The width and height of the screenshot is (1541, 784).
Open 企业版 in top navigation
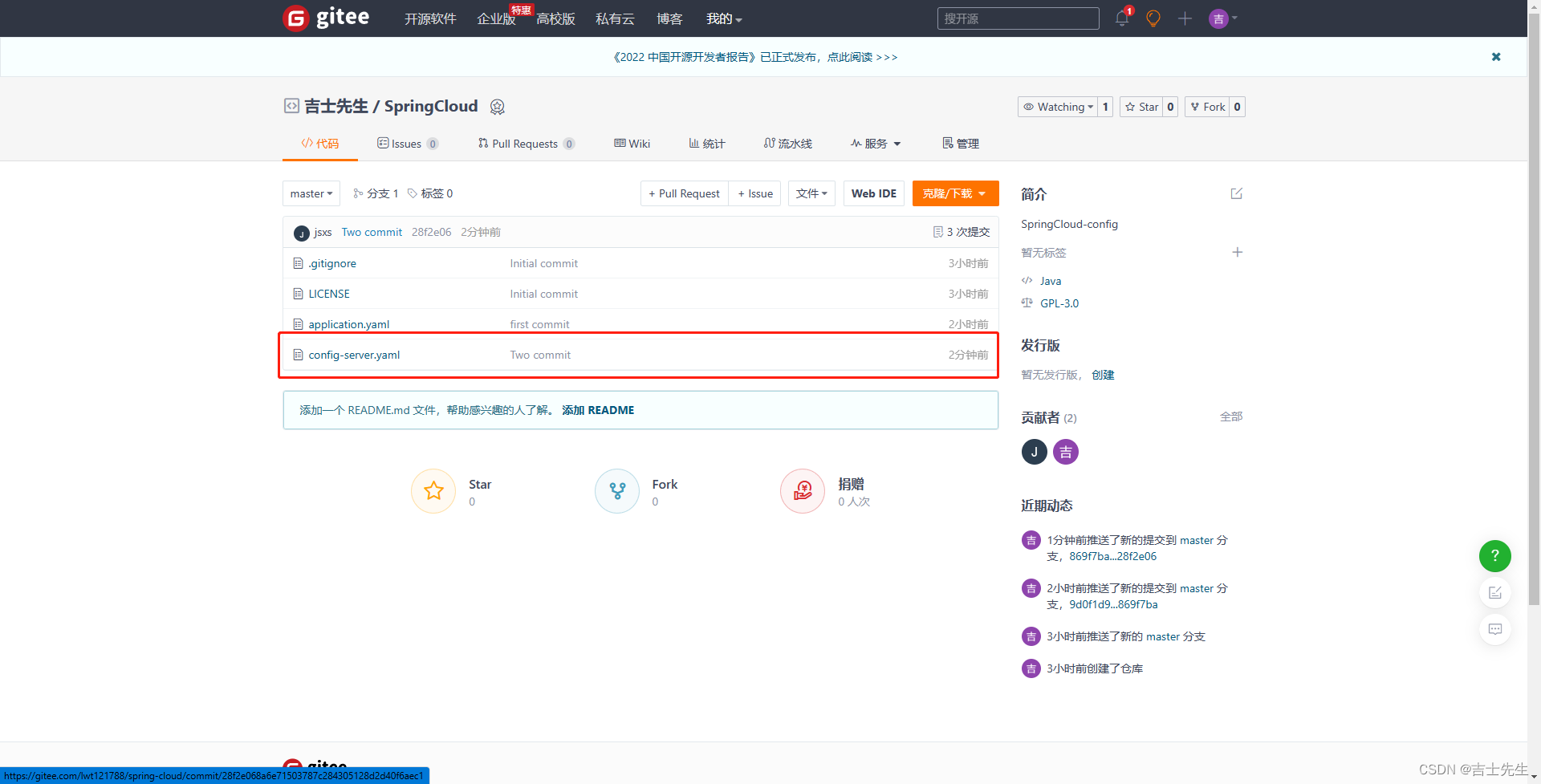(496, 18)
